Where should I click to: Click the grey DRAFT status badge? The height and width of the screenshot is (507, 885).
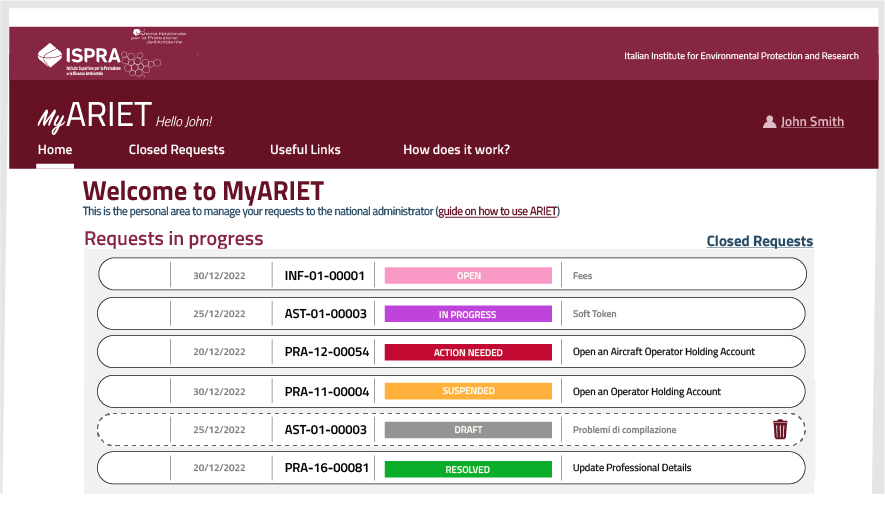(x=468, y=430)
